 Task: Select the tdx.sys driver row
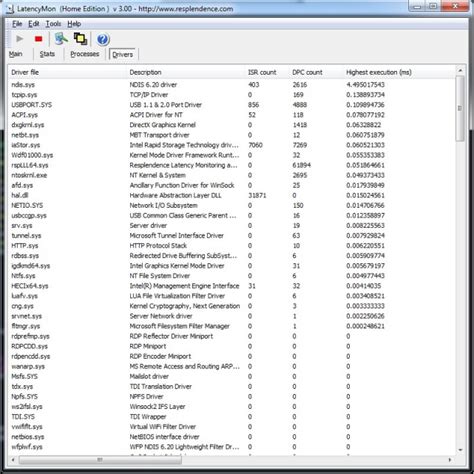[x=231, y=386]
